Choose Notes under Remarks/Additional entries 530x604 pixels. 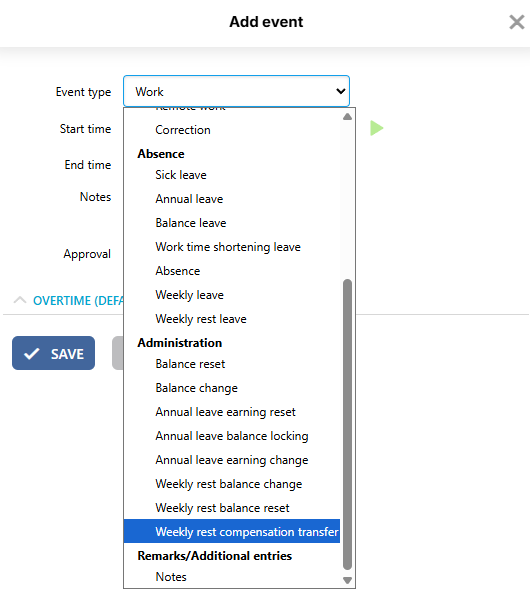(232, 577)
